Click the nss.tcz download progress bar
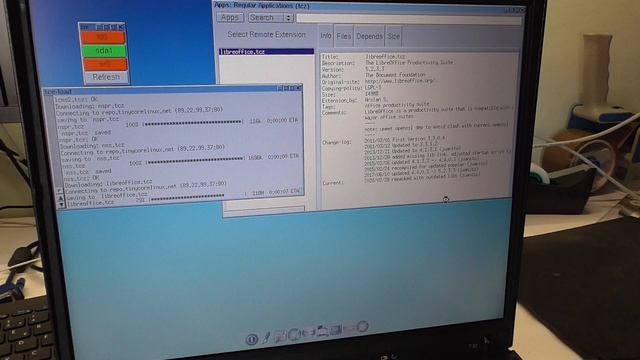Screen dimensions: 640x360 196,160
